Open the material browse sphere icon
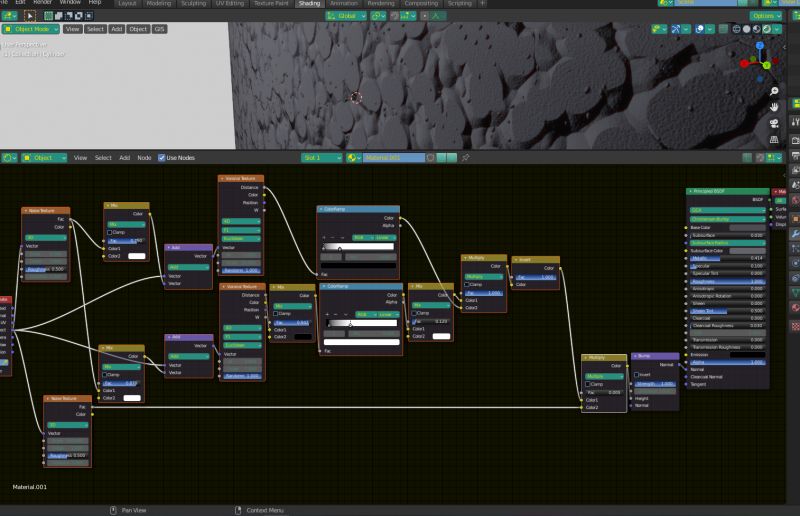The image size is (800, 516). point(354,158)
